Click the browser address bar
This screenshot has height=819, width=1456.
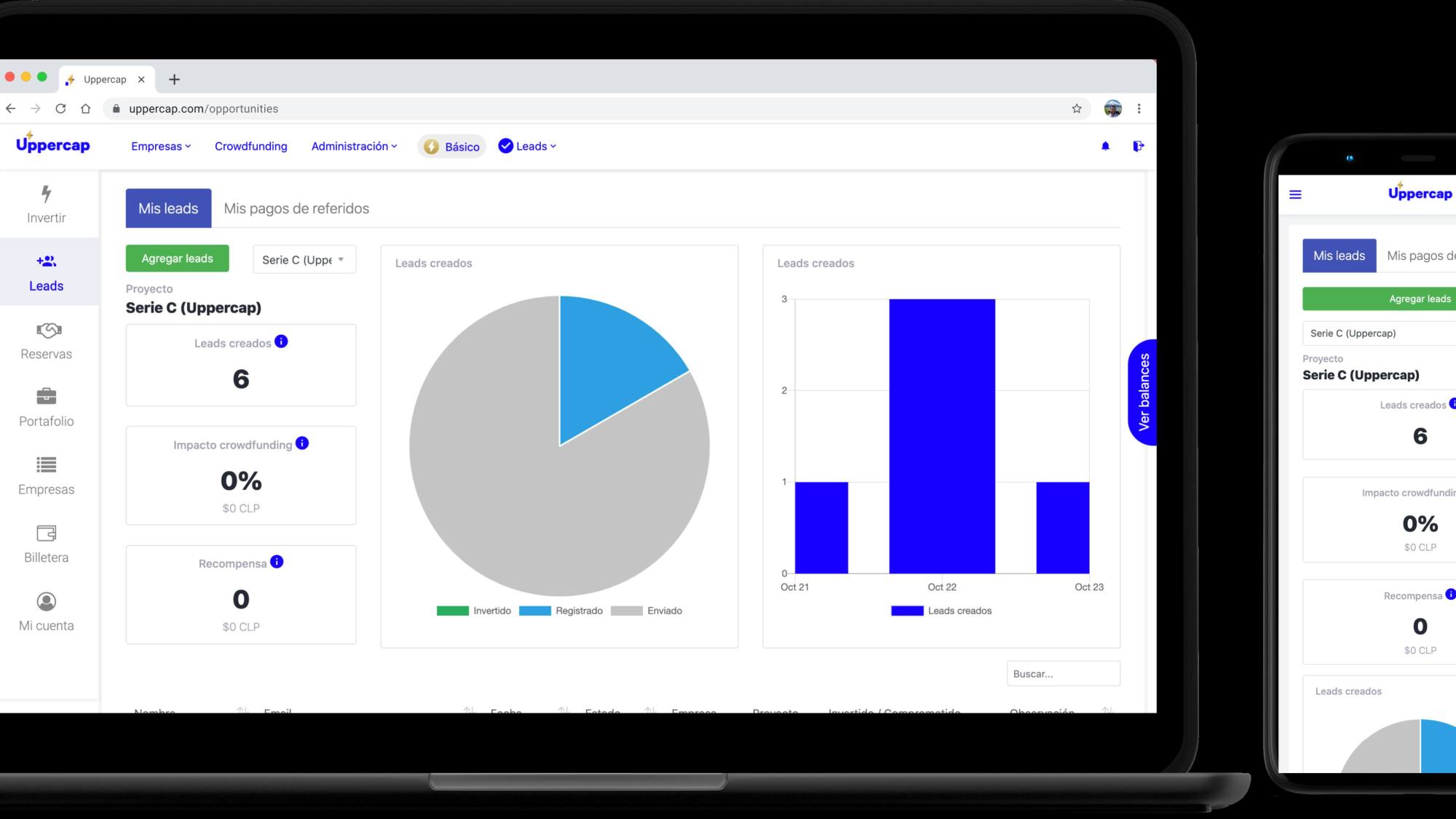click(x=596, y=108)
